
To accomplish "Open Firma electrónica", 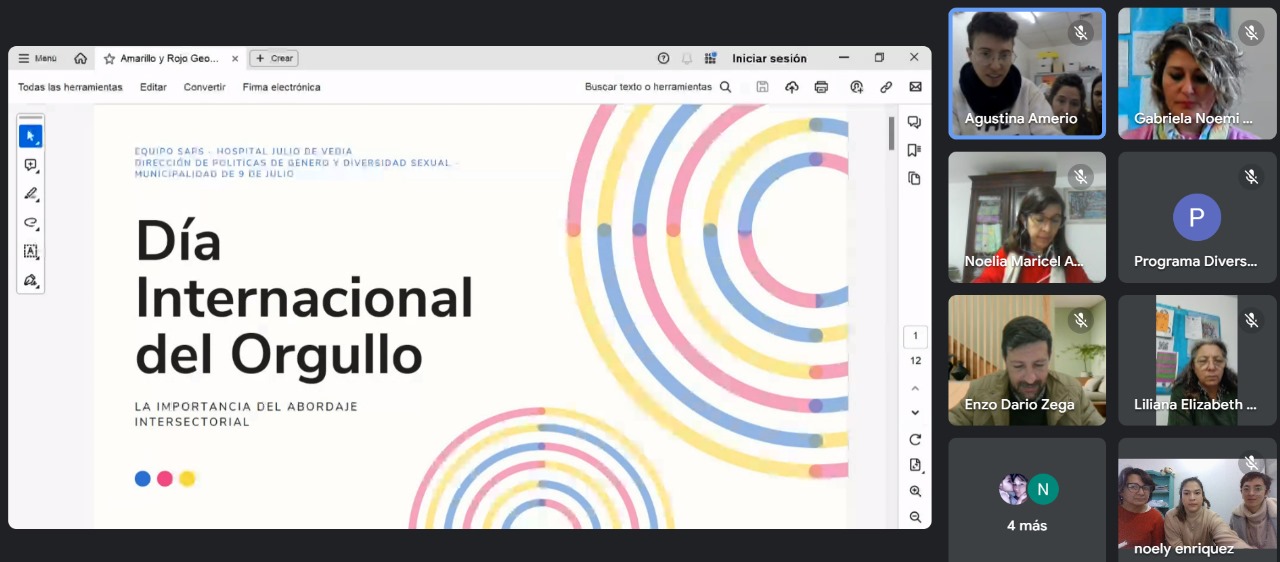I will point(281,87).
